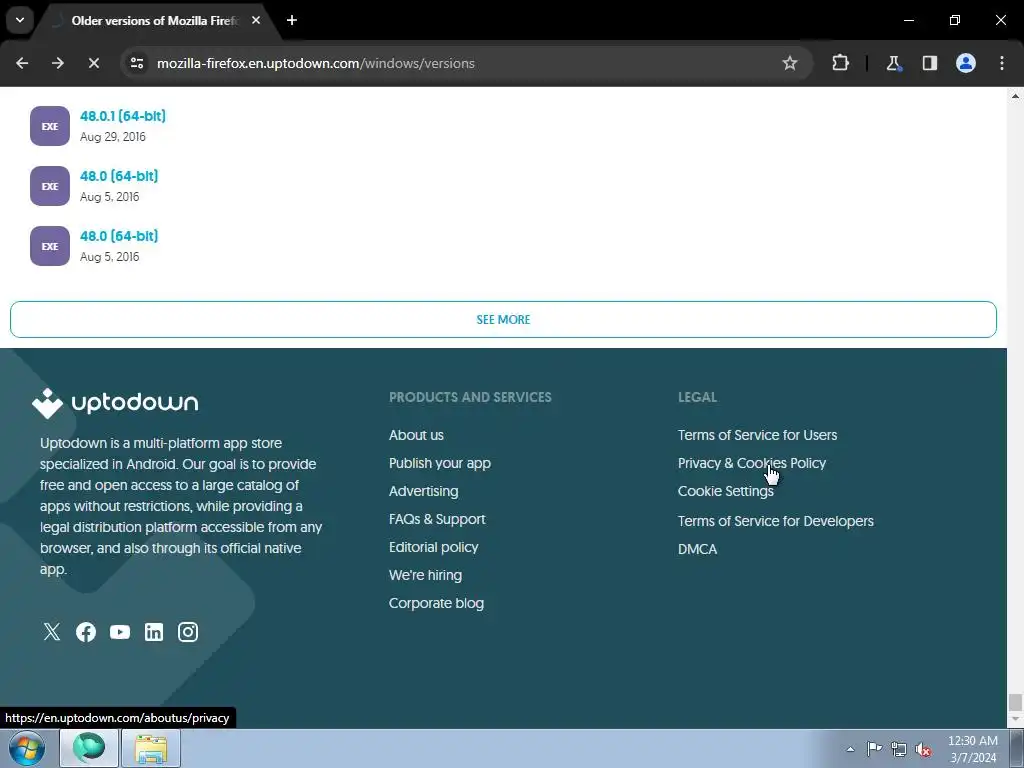
Task: Open the Action Center flag icon
Action: pos(874,749)
